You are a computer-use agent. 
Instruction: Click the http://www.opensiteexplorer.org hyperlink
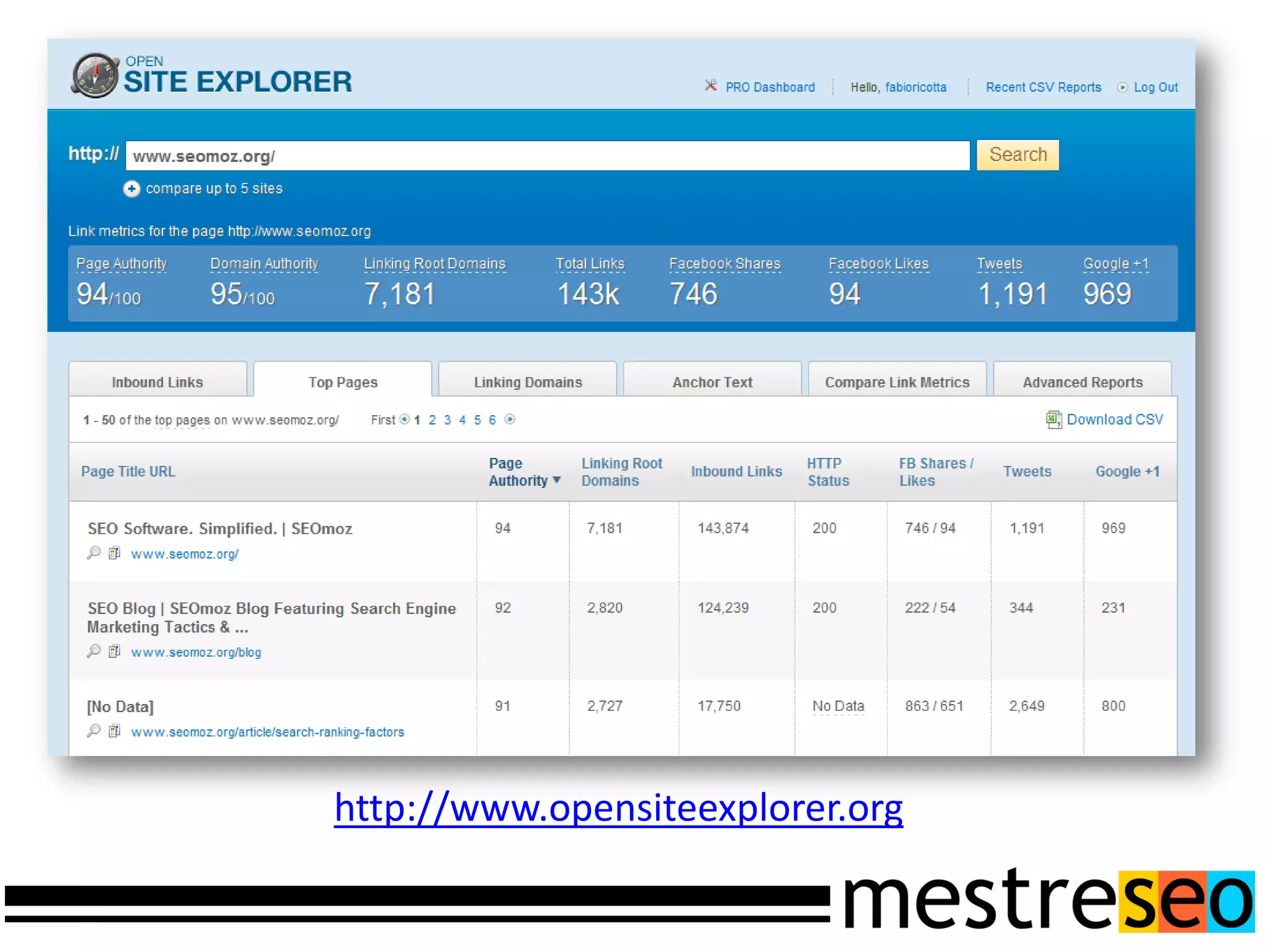coord(618,808)
